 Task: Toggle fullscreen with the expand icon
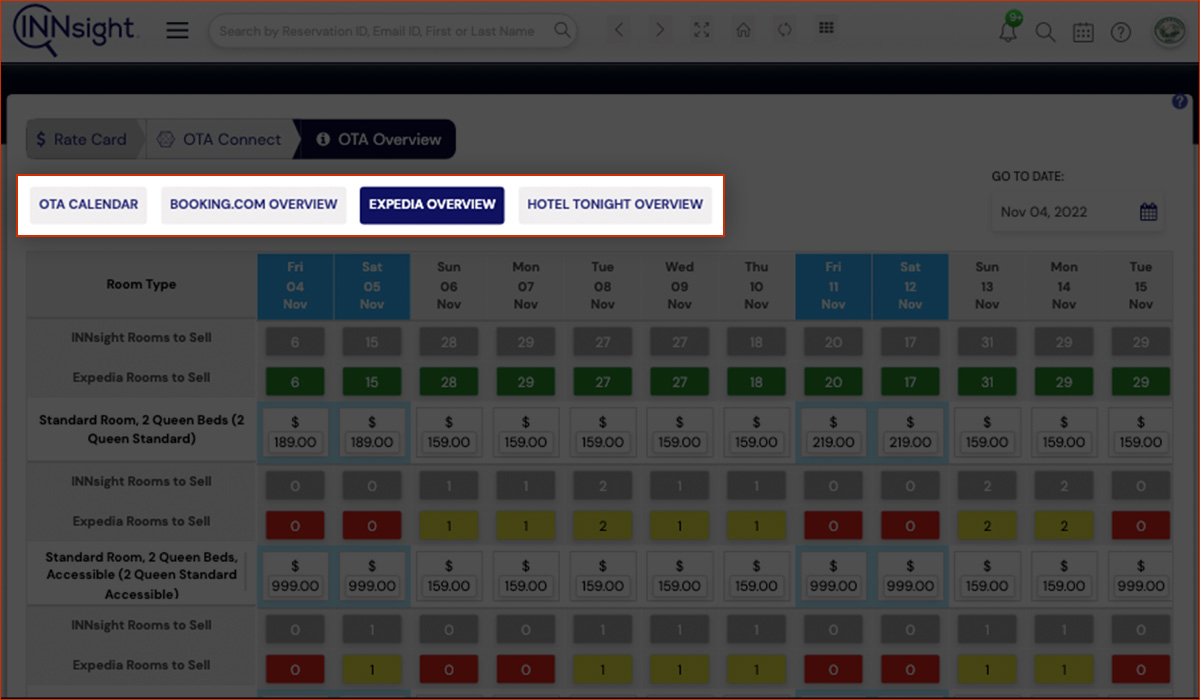pyautogui.click(x=702, y=30)
